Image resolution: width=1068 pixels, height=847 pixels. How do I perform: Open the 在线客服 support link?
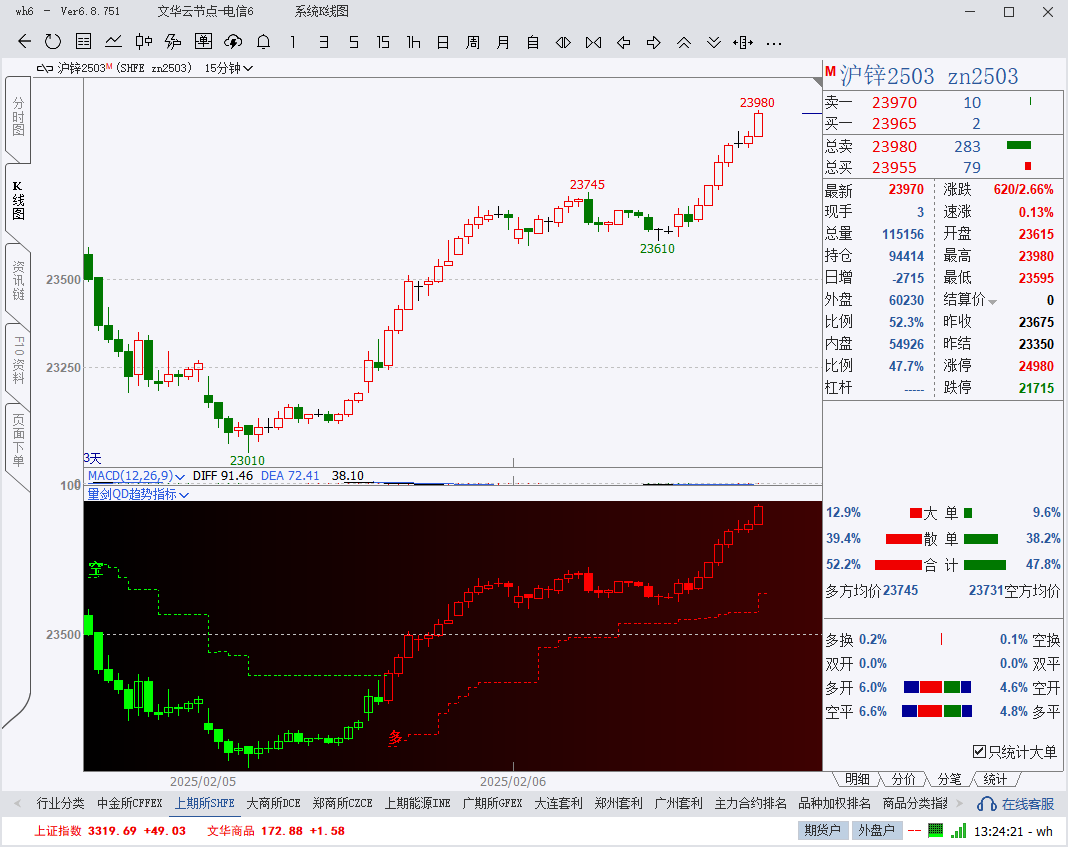(1018, 803)
